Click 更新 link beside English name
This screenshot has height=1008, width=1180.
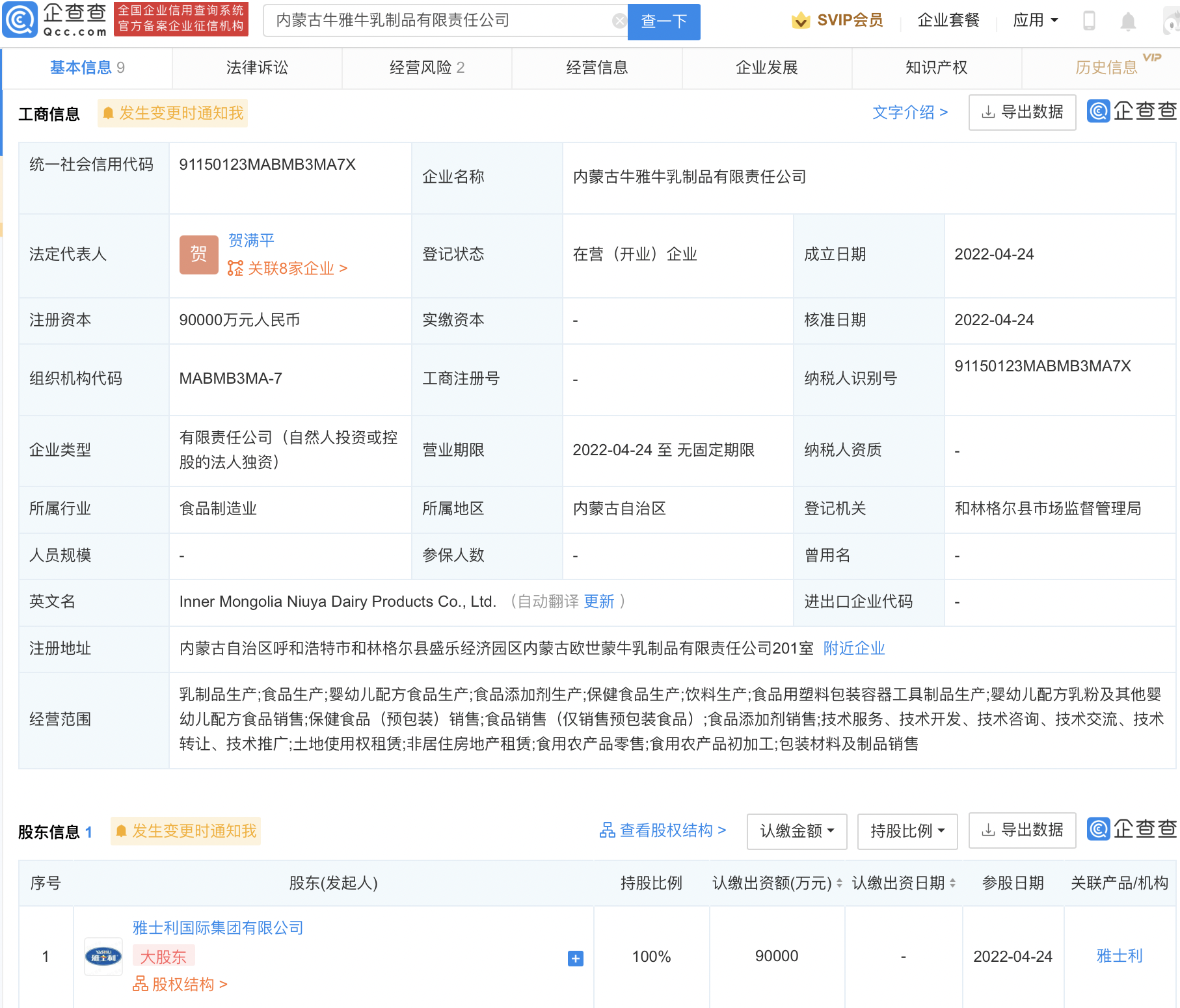coord(598,602)
